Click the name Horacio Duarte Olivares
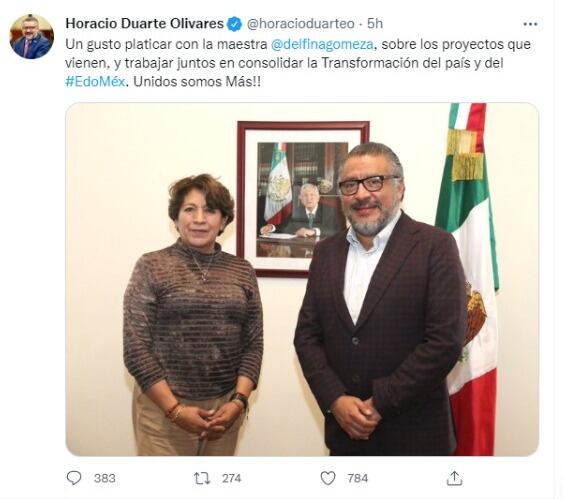The width and height of the screenshot is (563, 499). [145, 24]
